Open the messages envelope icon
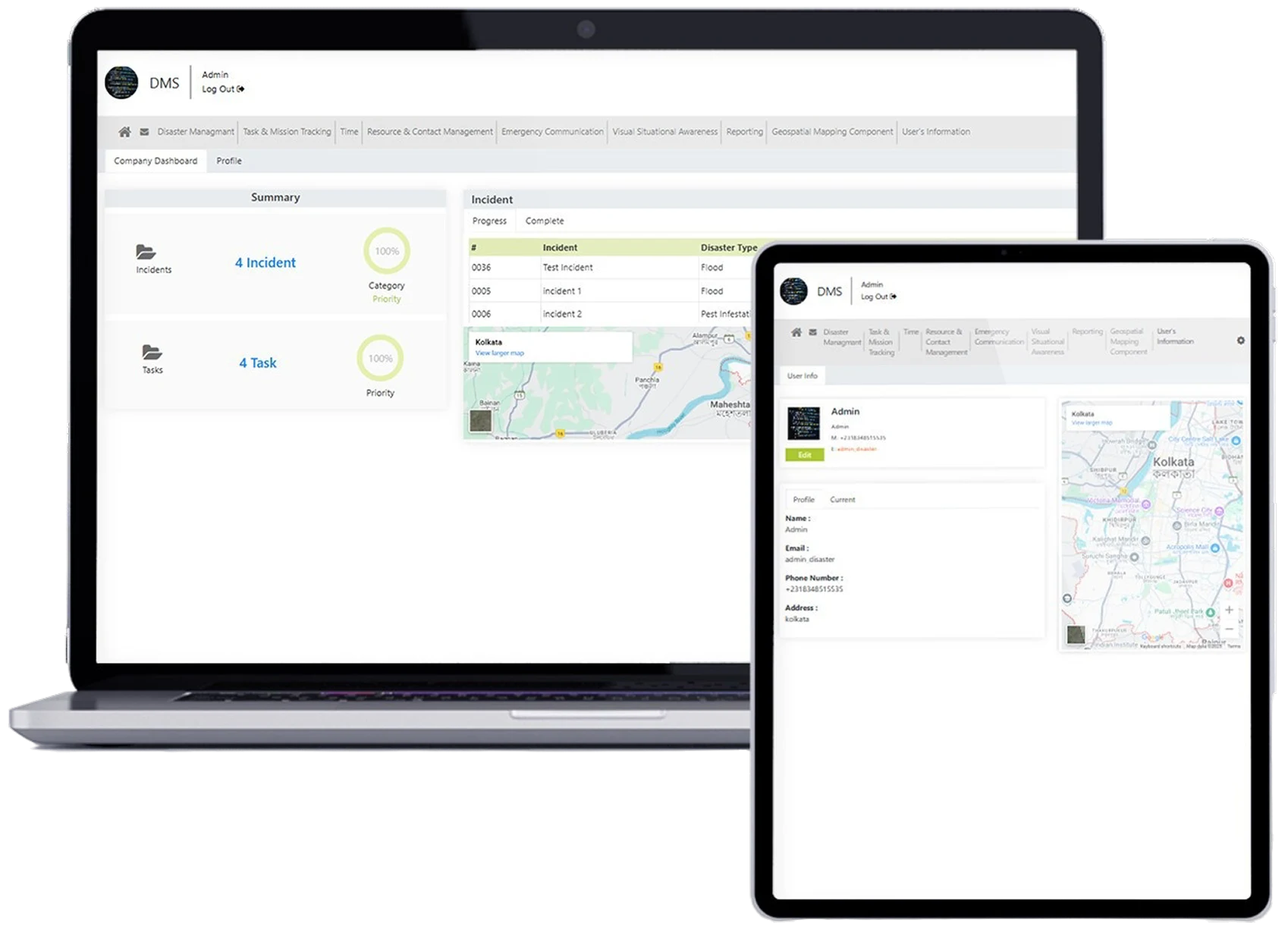Viewport: 1288px width, 929px height. (144, 131)
